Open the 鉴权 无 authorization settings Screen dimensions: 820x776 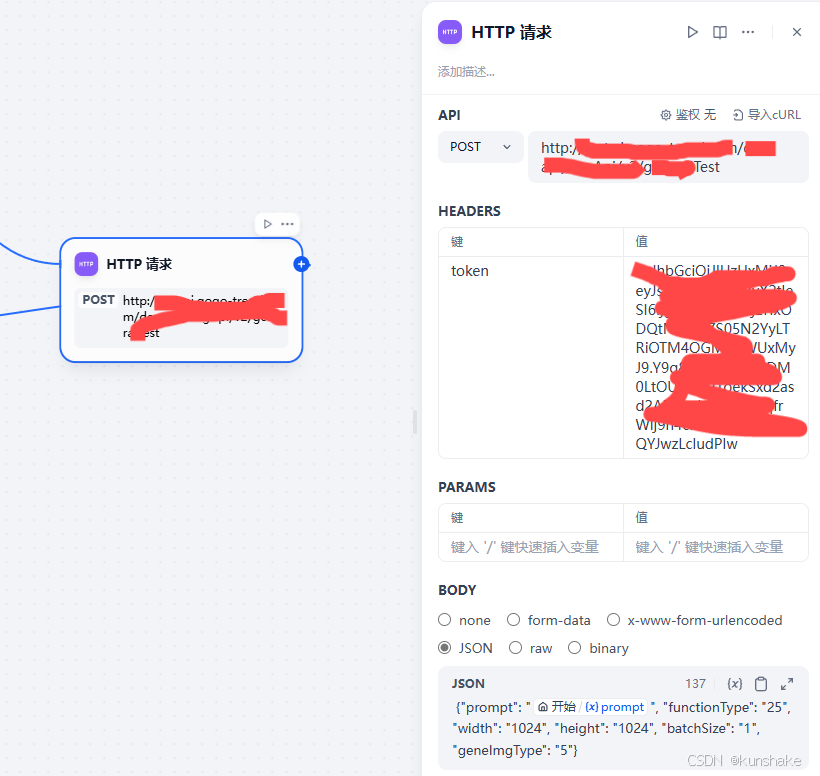688,115
